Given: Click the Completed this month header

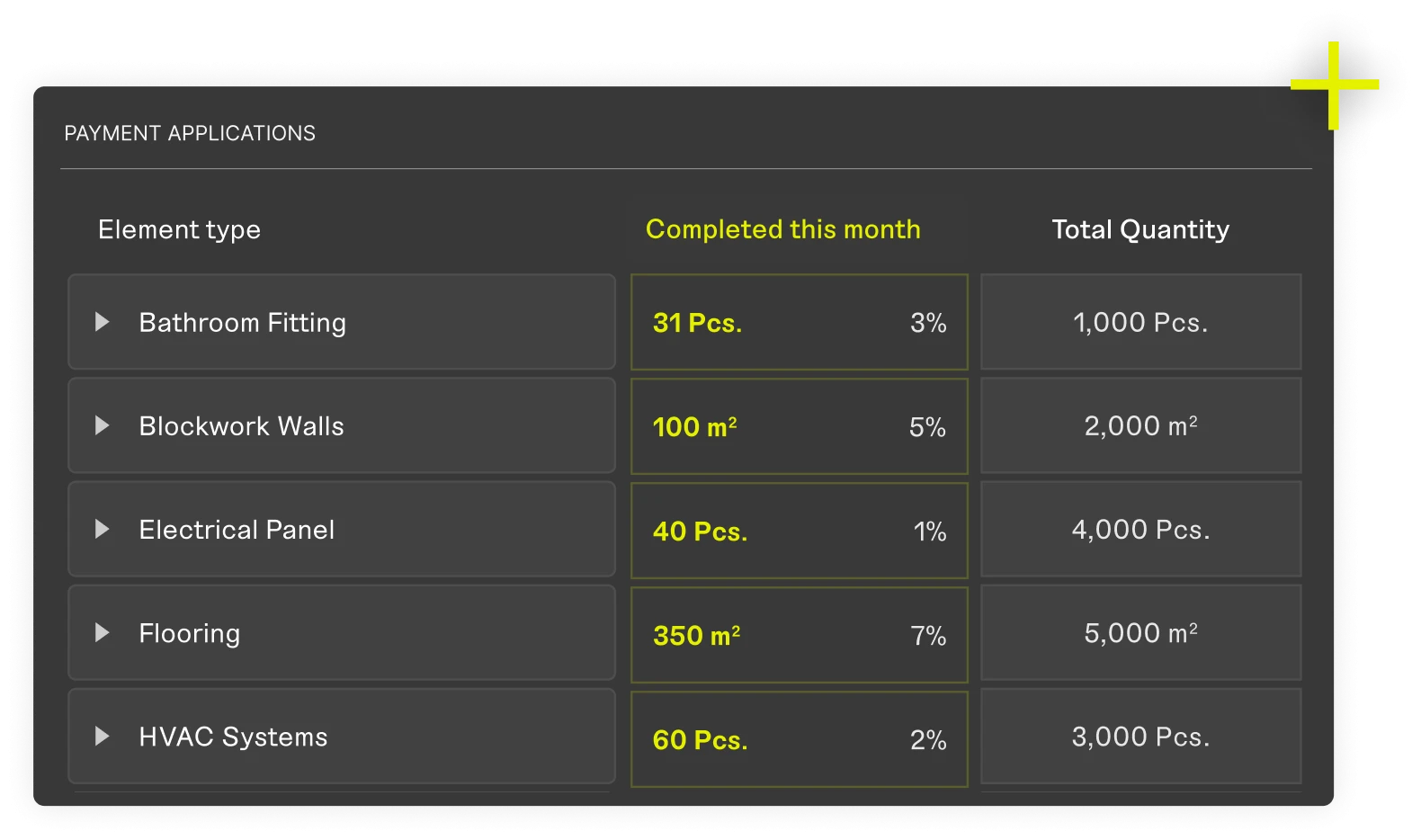Looking at the screenshot, I should click(x=782, y=229).
